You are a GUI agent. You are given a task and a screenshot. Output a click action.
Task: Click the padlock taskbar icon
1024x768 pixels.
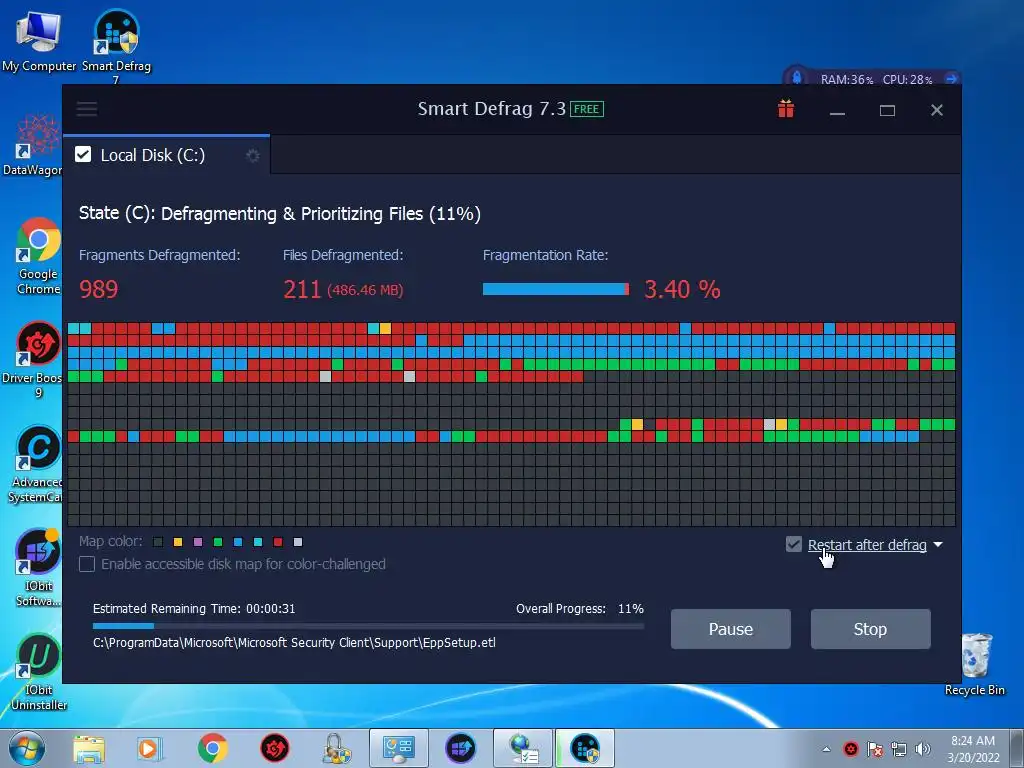click(336, 748)
